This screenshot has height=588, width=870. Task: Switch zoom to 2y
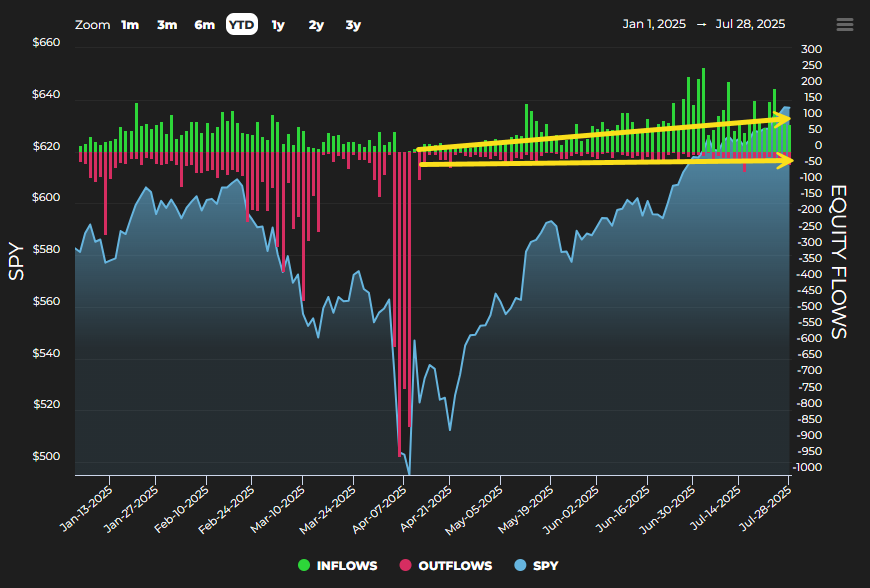pos(316,25)
